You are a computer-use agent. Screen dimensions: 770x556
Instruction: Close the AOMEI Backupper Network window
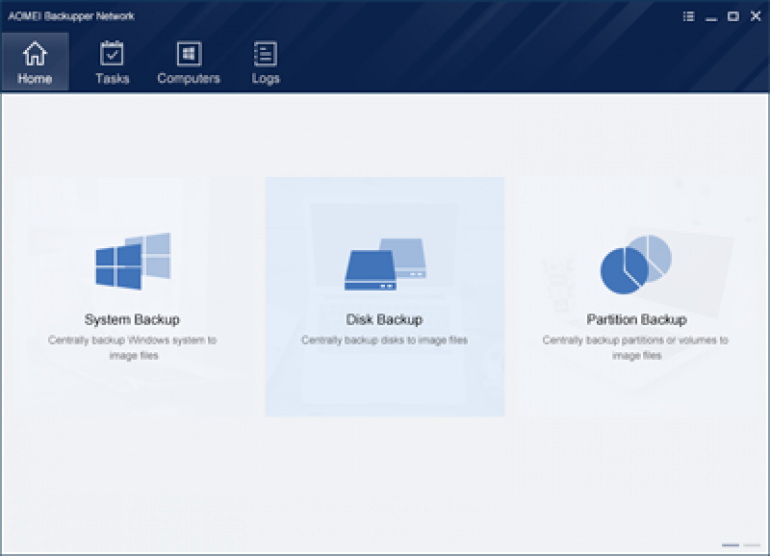[756, 16]
